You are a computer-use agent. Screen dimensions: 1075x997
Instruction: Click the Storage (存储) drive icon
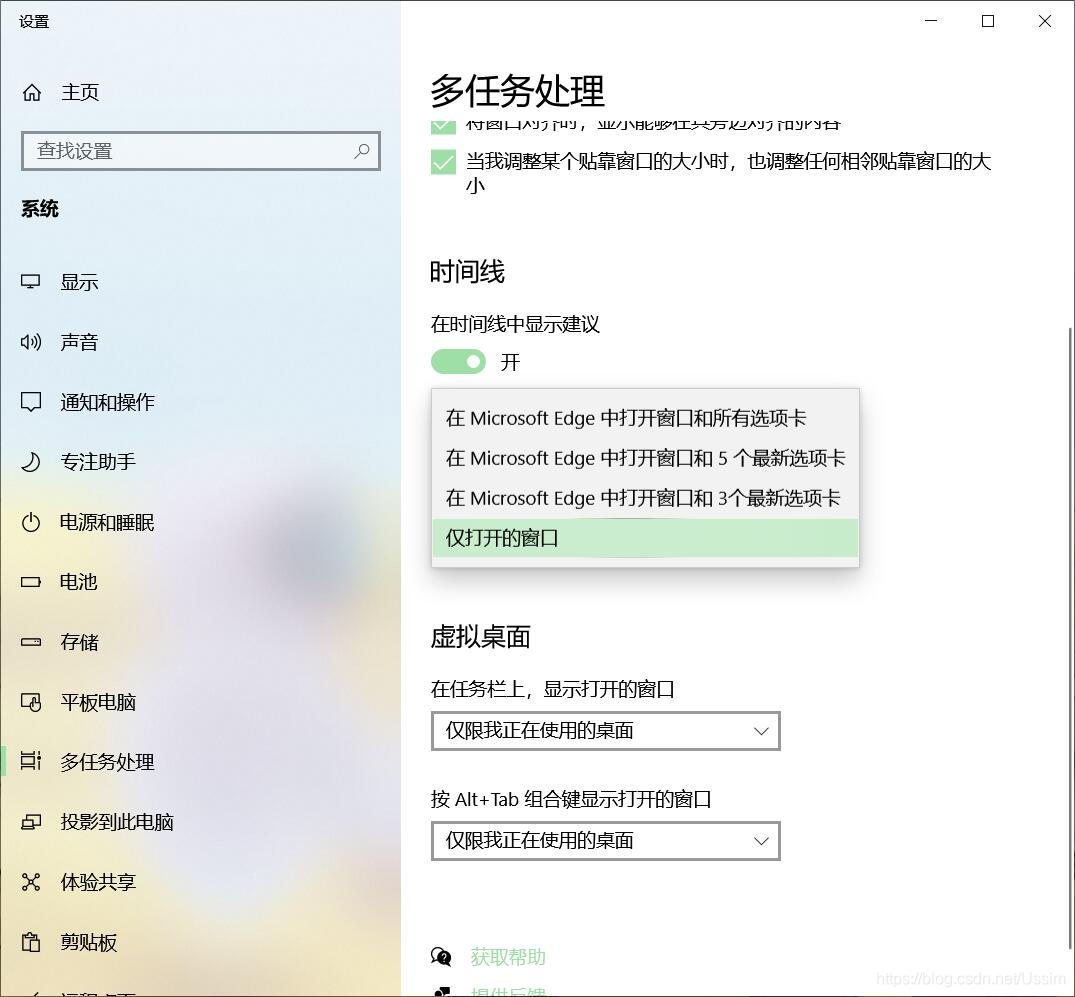[31, 642]
